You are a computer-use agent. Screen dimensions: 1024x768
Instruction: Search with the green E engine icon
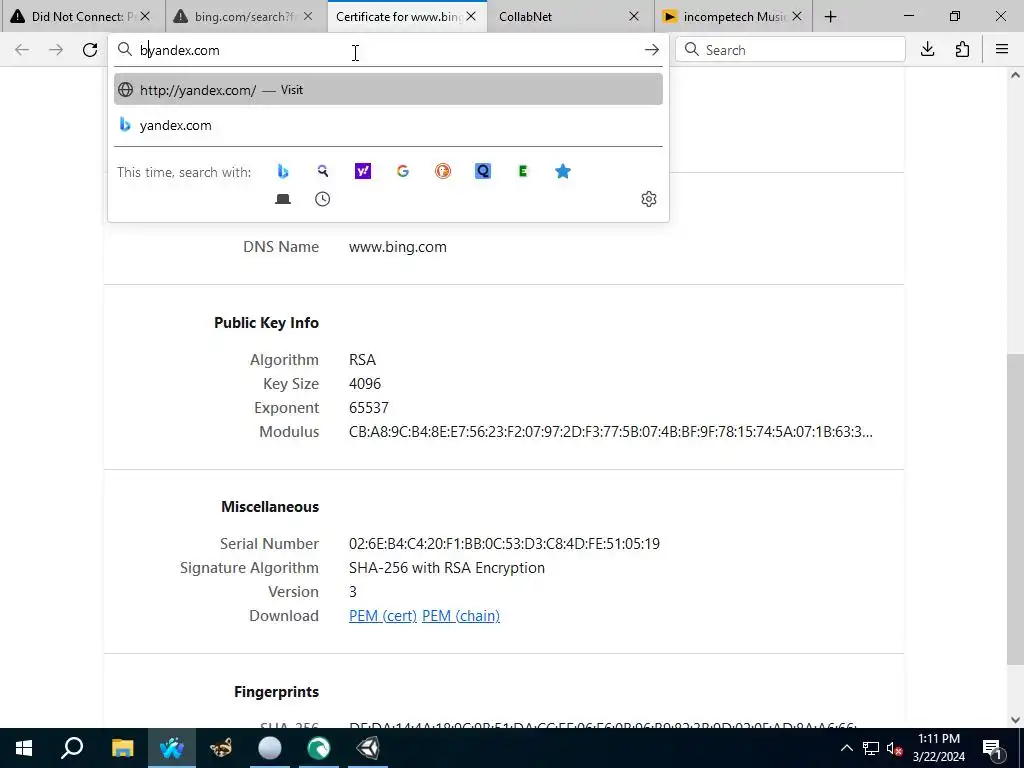pyautogui.click(x=522, y=171)
